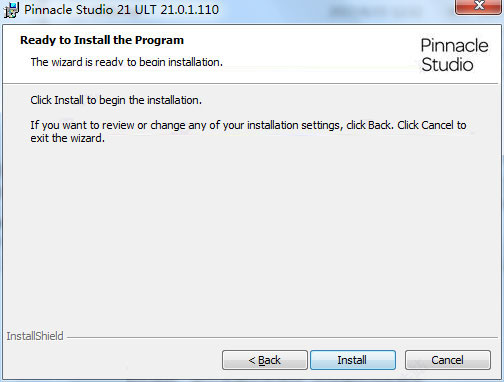Viewport: 504px width, 382px height.
Task: Click the installer icon in title bar
Action: [11, 10]
